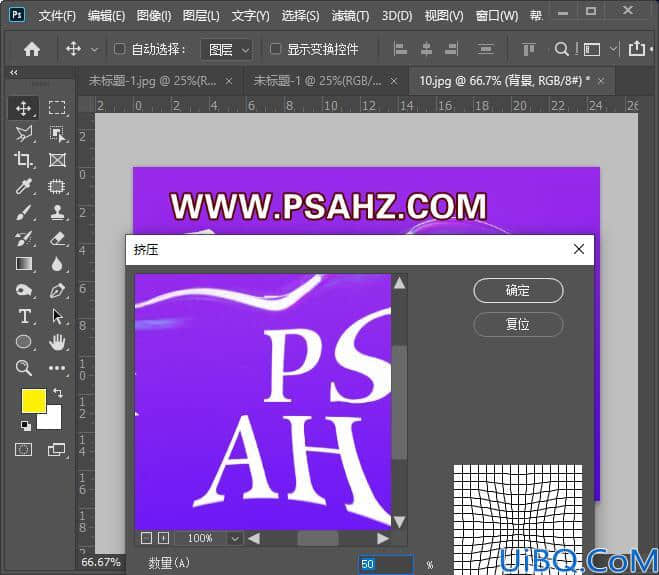The image size is (659, 575).
Task: Zoom out the filter preview
Action: pyautogui.click(x=146, y=538)
